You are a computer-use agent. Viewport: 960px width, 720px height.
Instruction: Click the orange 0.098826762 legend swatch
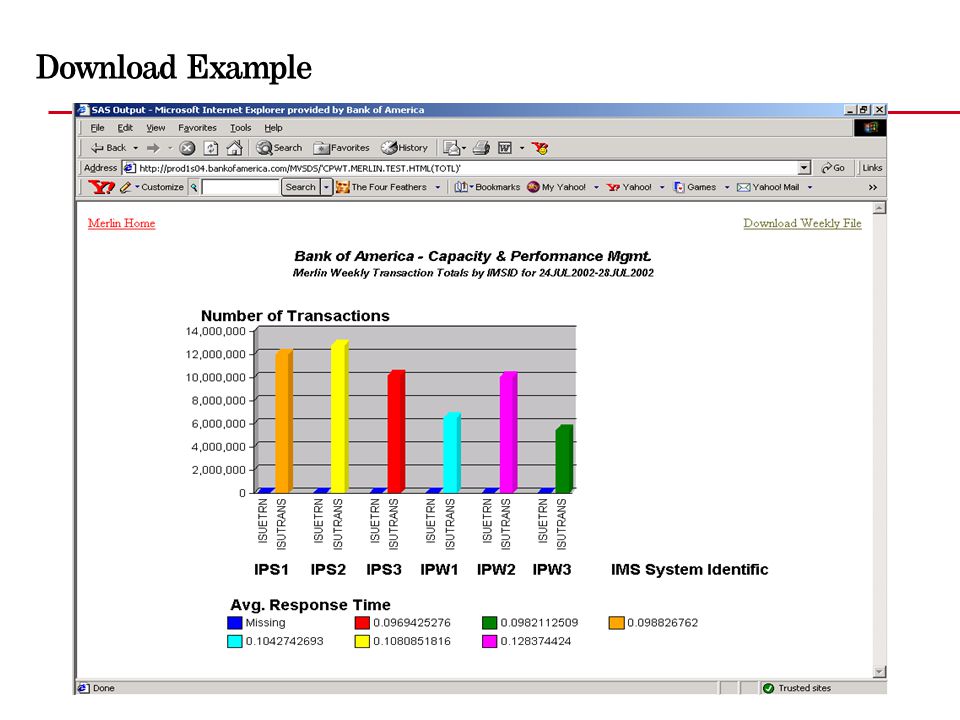(x=616, y=623)
